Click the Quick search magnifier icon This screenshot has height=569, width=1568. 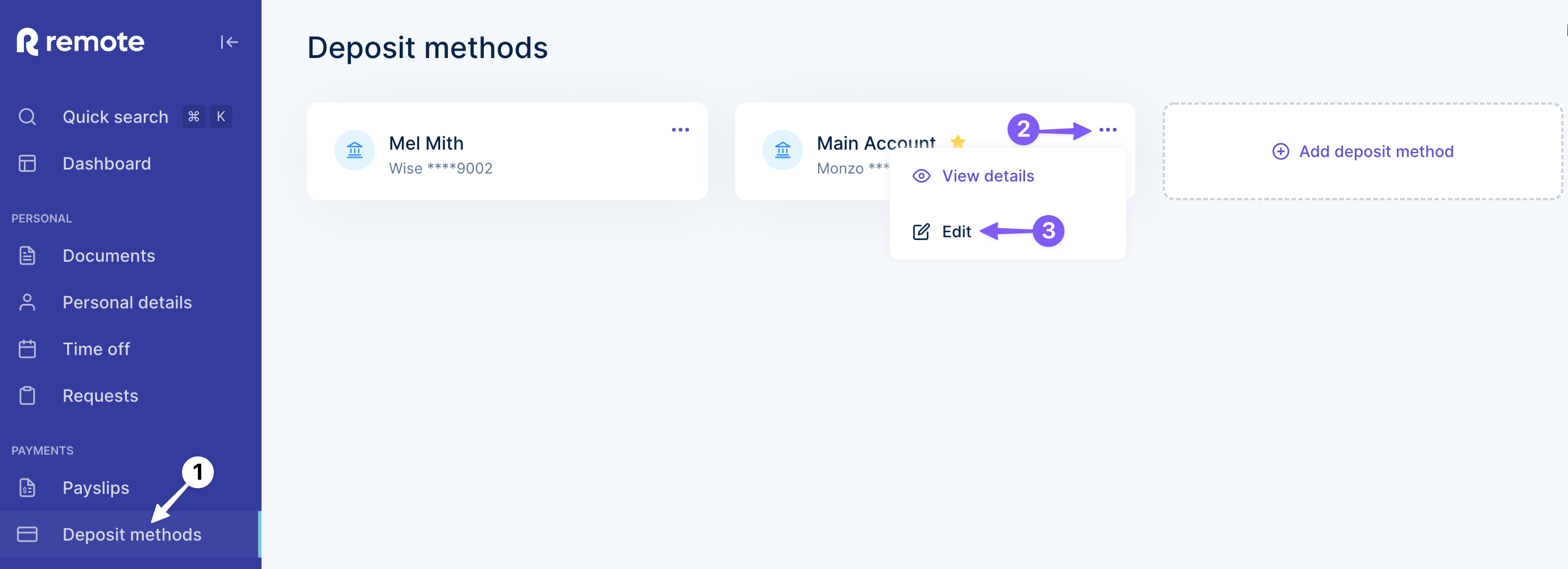[x=27, y=116]
